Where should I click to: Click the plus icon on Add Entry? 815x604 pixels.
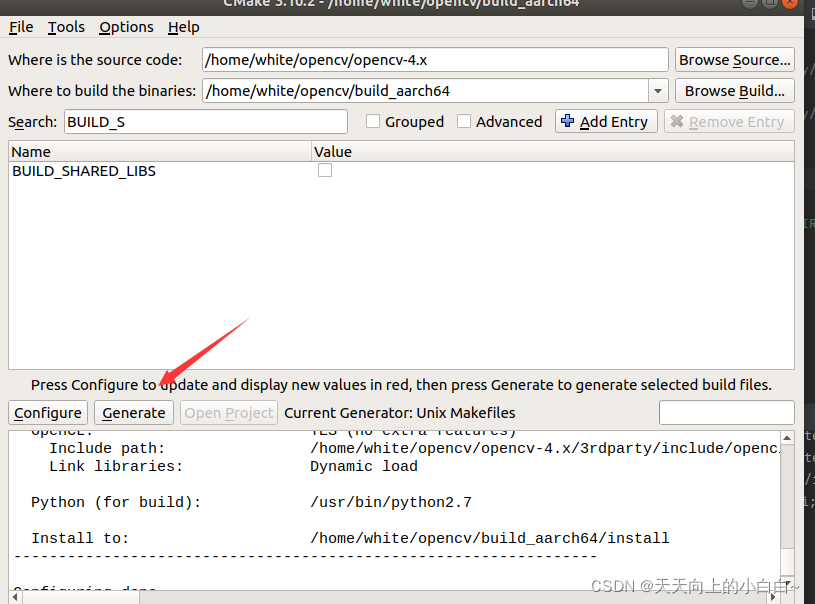click(568, 121)
